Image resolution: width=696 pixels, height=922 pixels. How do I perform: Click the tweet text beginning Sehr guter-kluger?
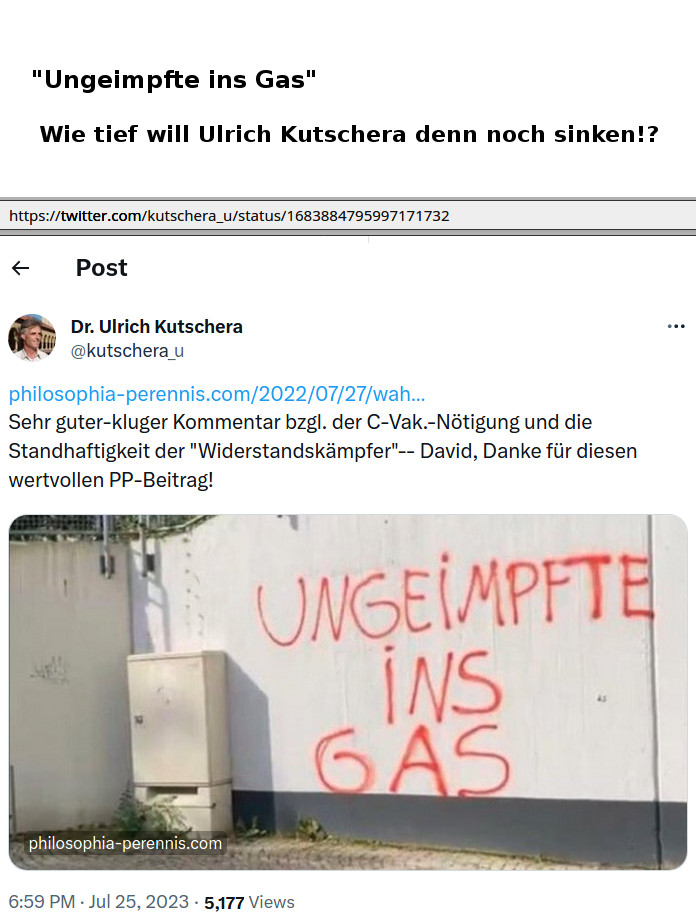(323, 451)
